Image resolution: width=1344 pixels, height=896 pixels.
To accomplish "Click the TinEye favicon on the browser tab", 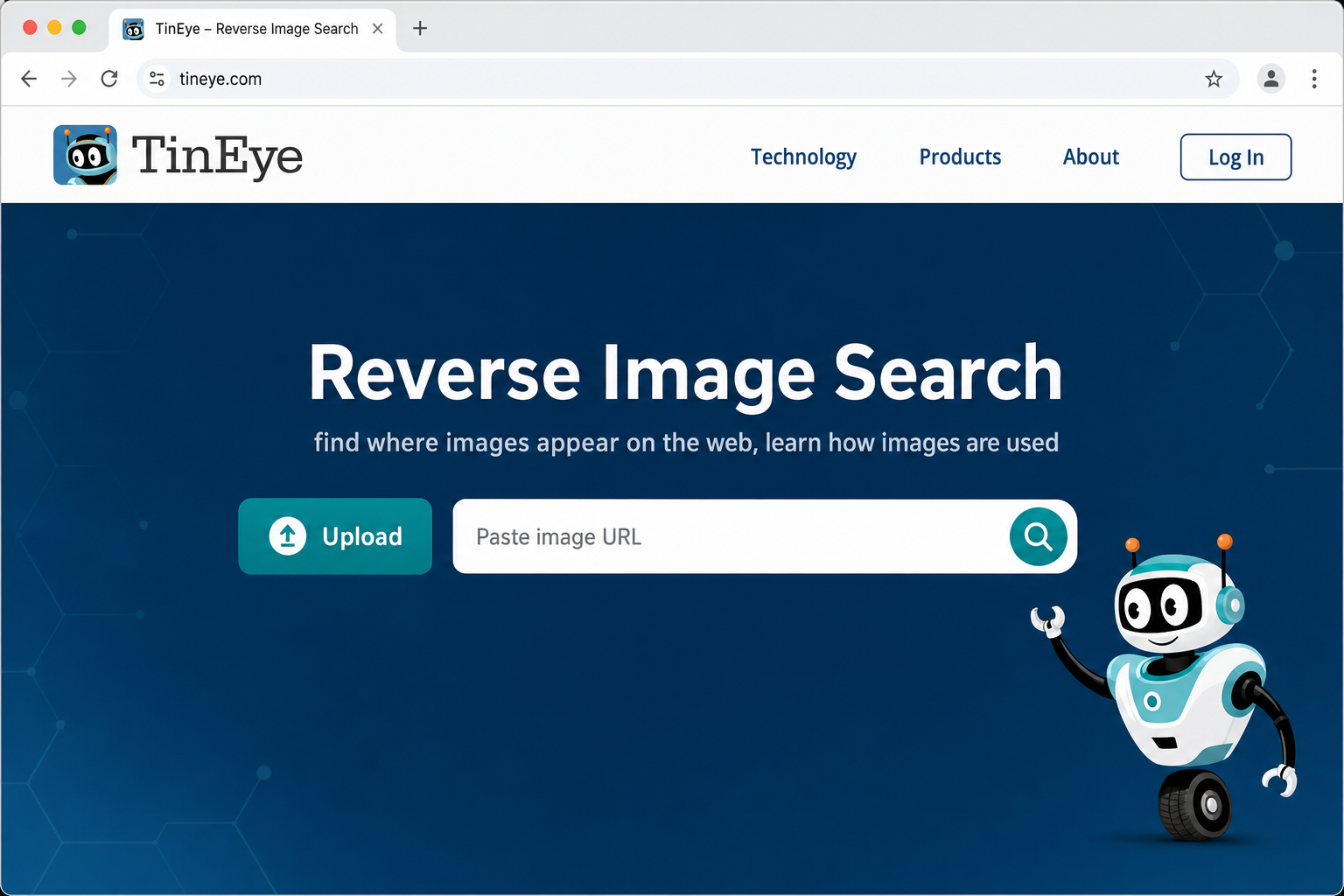I will click(133, 28).
